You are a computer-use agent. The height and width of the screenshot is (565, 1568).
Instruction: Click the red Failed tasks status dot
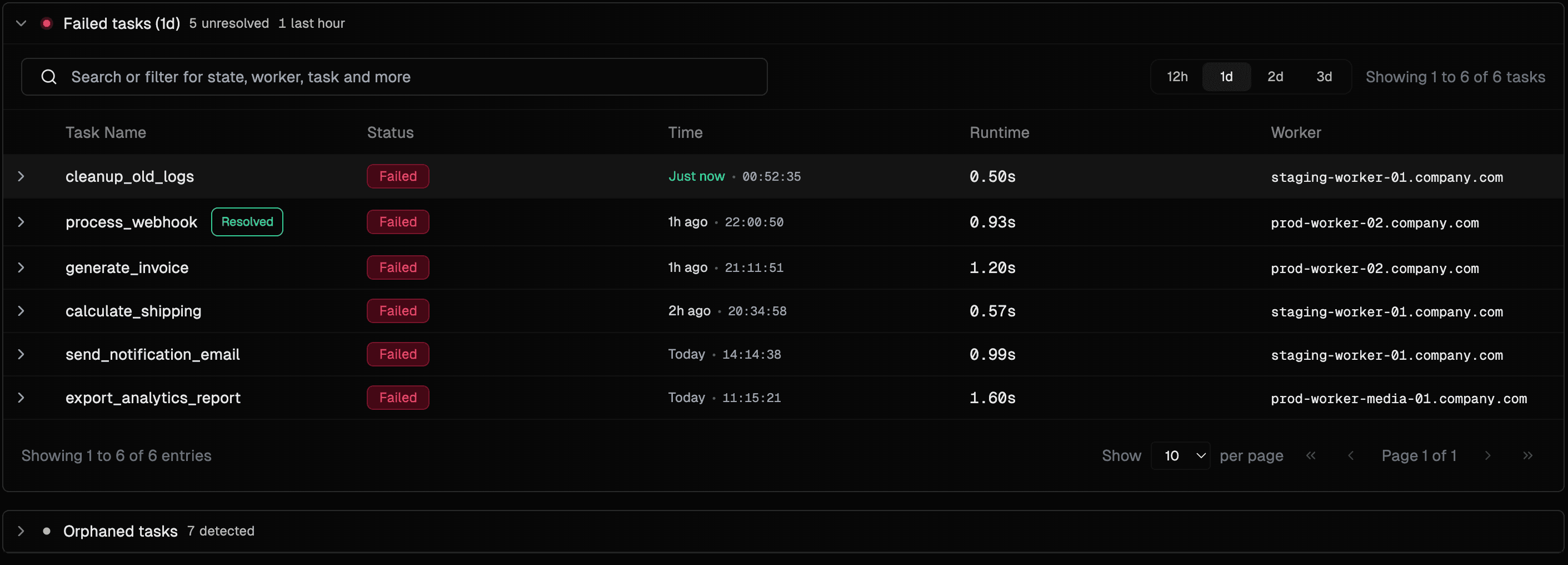coord(46,23)
